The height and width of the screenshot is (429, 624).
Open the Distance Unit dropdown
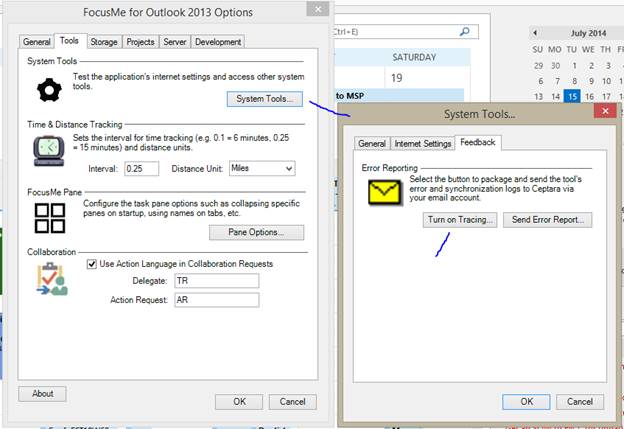tap(262, 168)
